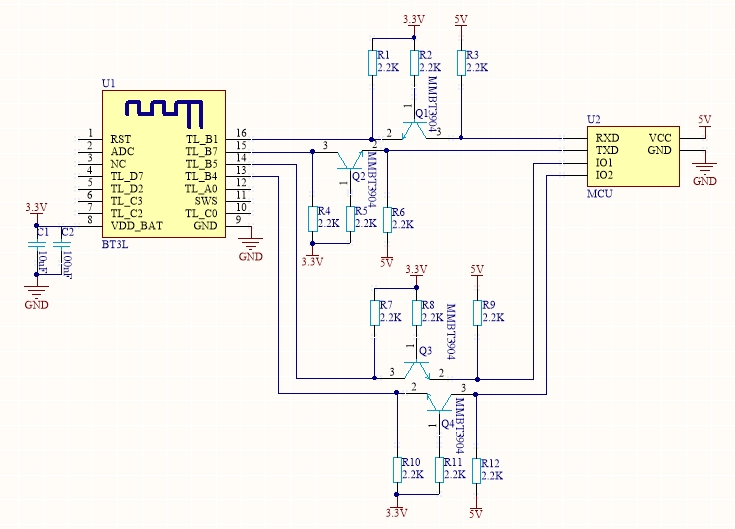Select transistor Q3 symbol
The image size is (735, 529).
pyautogui.click(x=417, y=368)
